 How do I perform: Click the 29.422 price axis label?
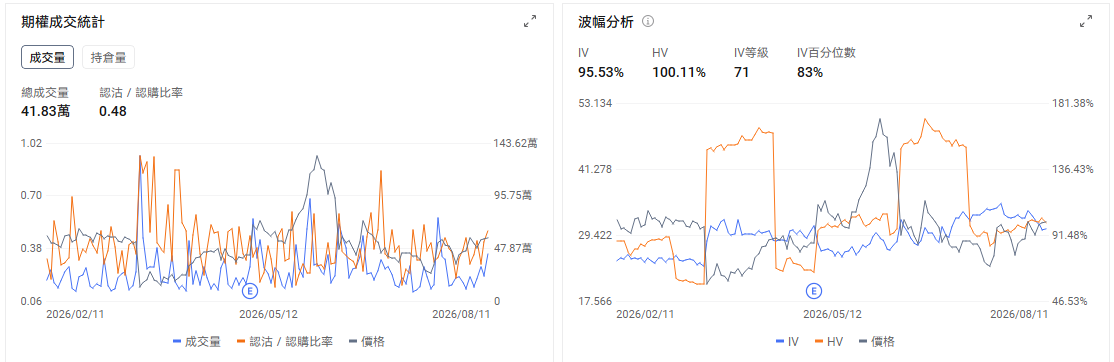pyautogui.click(x=595, y=236)
